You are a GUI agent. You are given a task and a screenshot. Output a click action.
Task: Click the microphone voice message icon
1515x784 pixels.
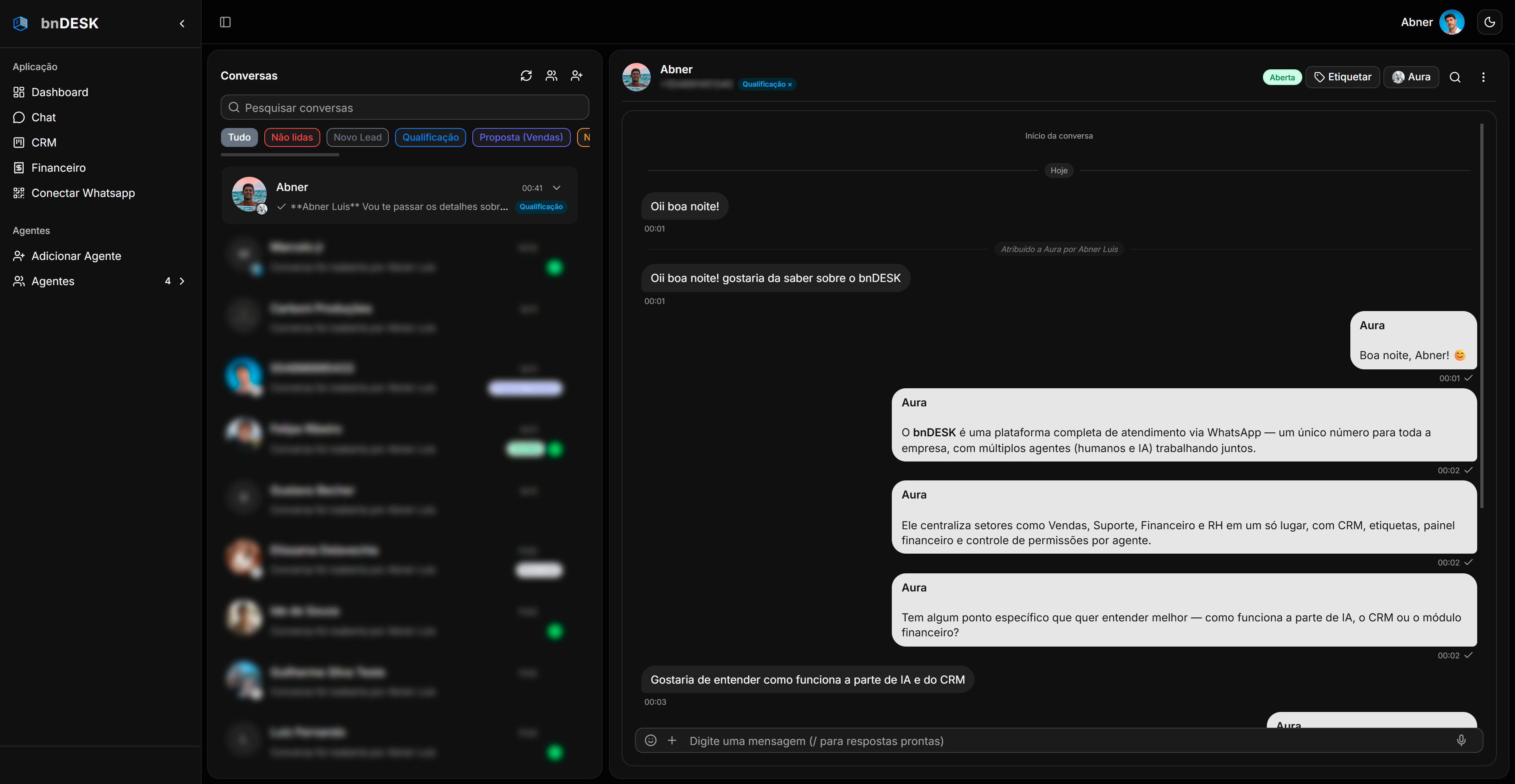pyautogui.click(x=1461, y=741)
